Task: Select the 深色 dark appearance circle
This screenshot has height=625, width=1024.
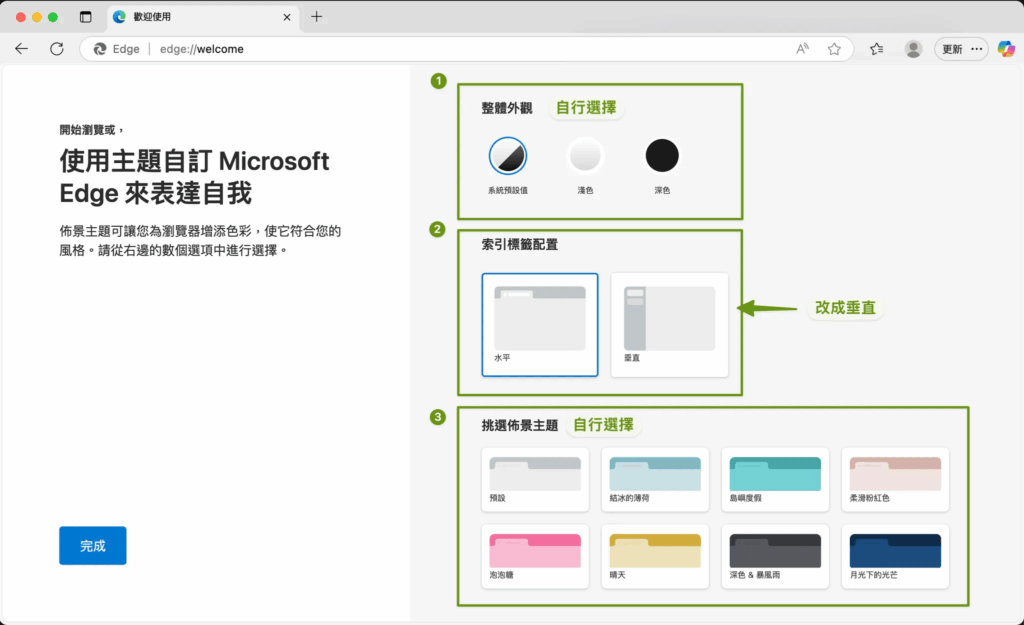Action: click(662, 155)
